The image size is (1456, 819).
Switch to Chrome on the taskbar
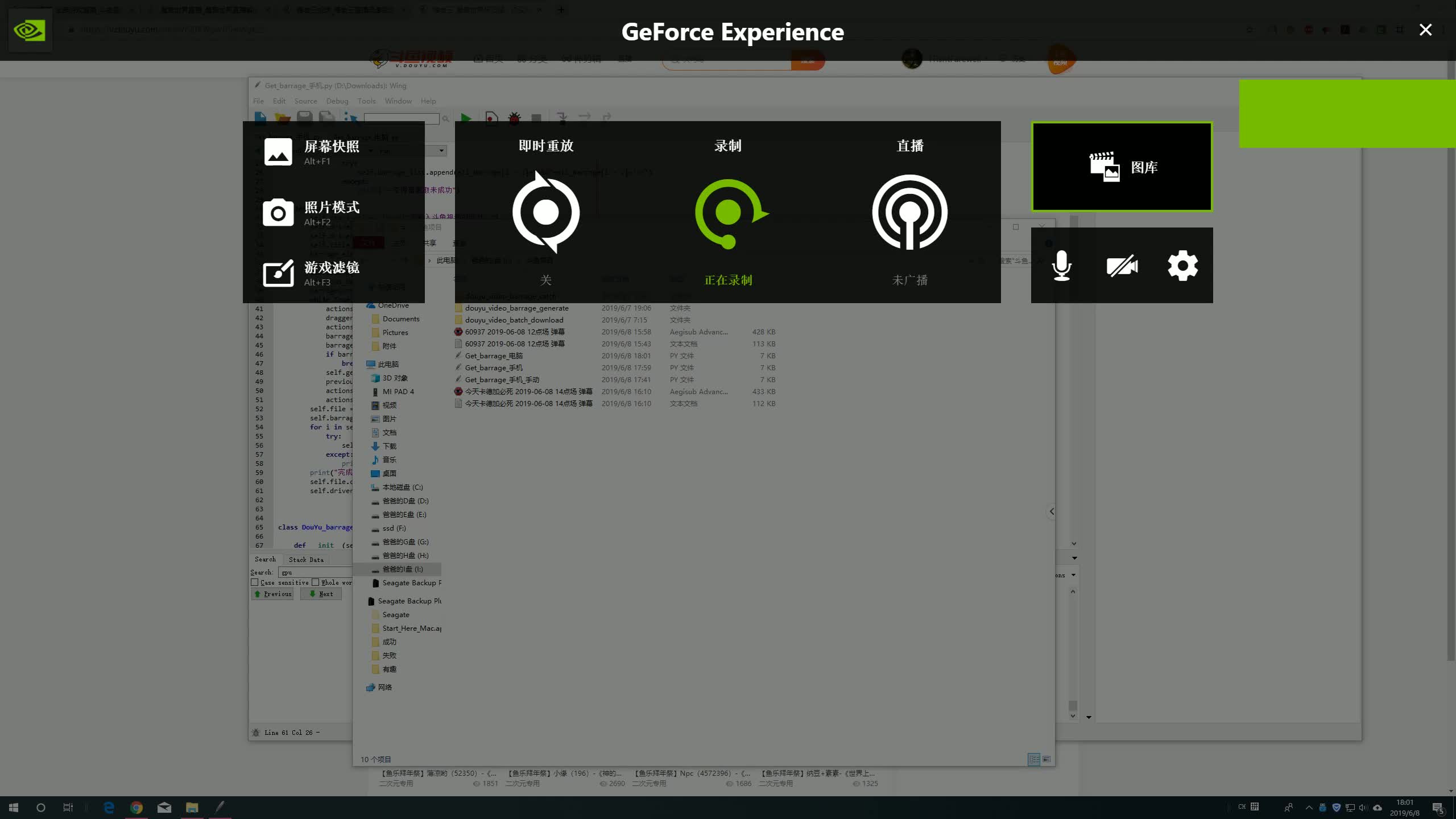tap(136, 807)
